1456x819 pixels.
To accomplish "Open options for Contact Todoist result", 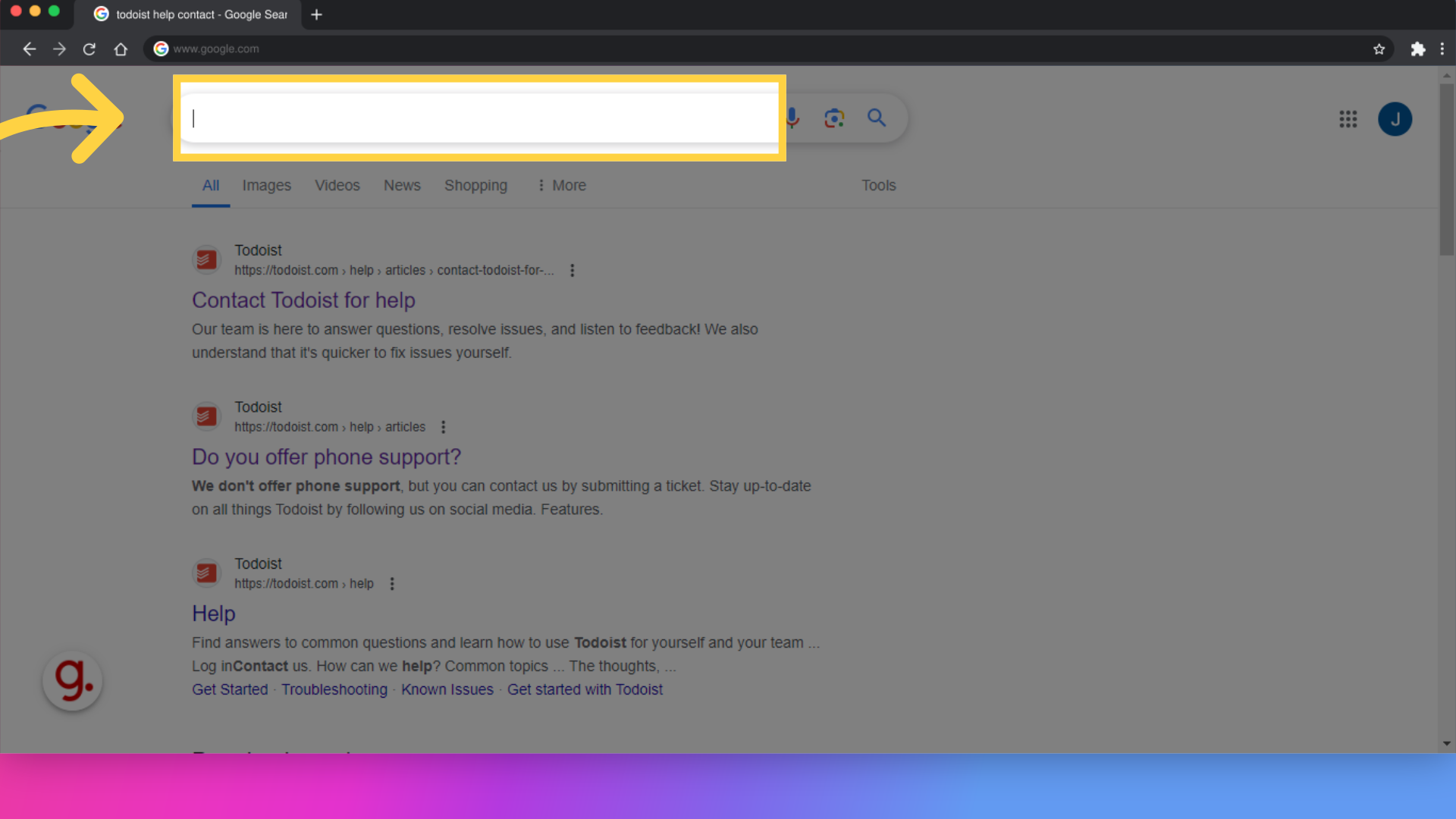I will (573, 270).
